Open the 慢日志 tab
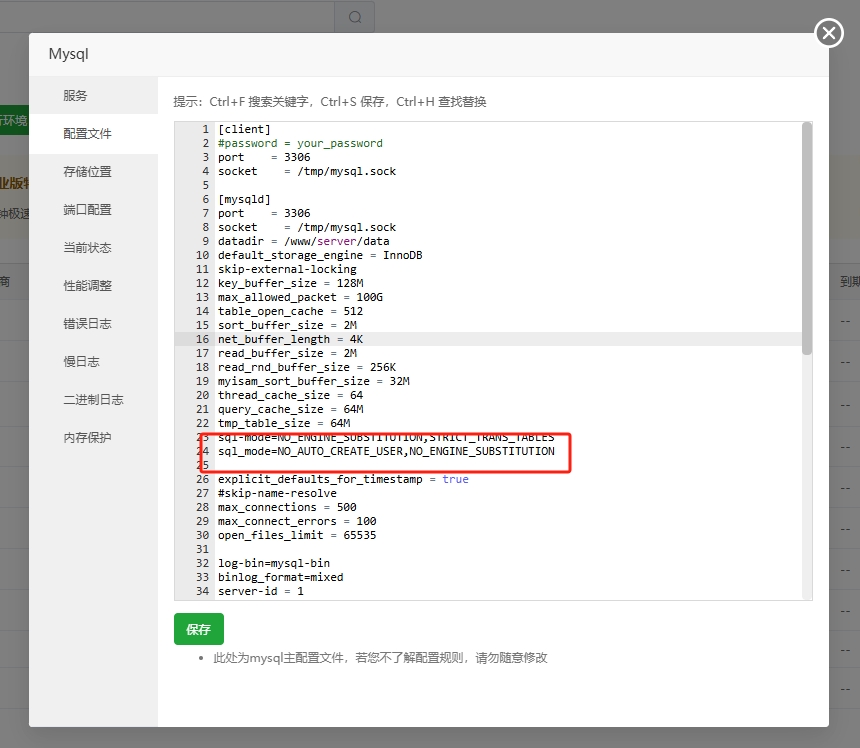860x748 pixels. (93, 361)
